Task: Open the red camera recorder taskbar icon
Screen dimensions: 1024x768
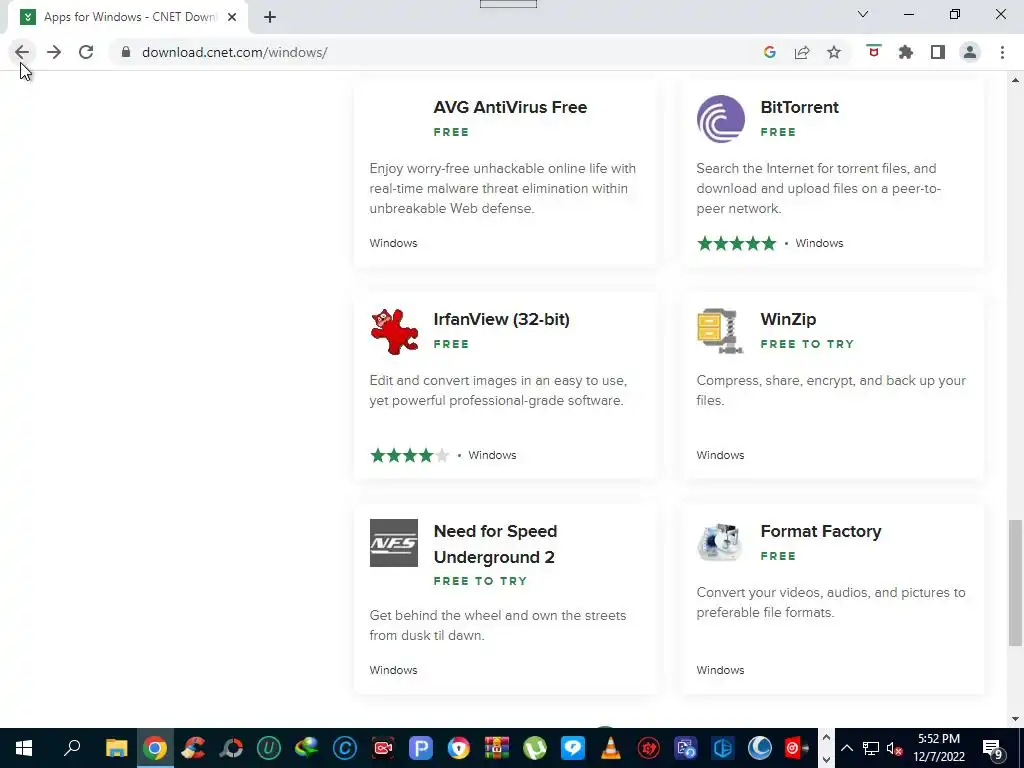Action: pos(383,748)
